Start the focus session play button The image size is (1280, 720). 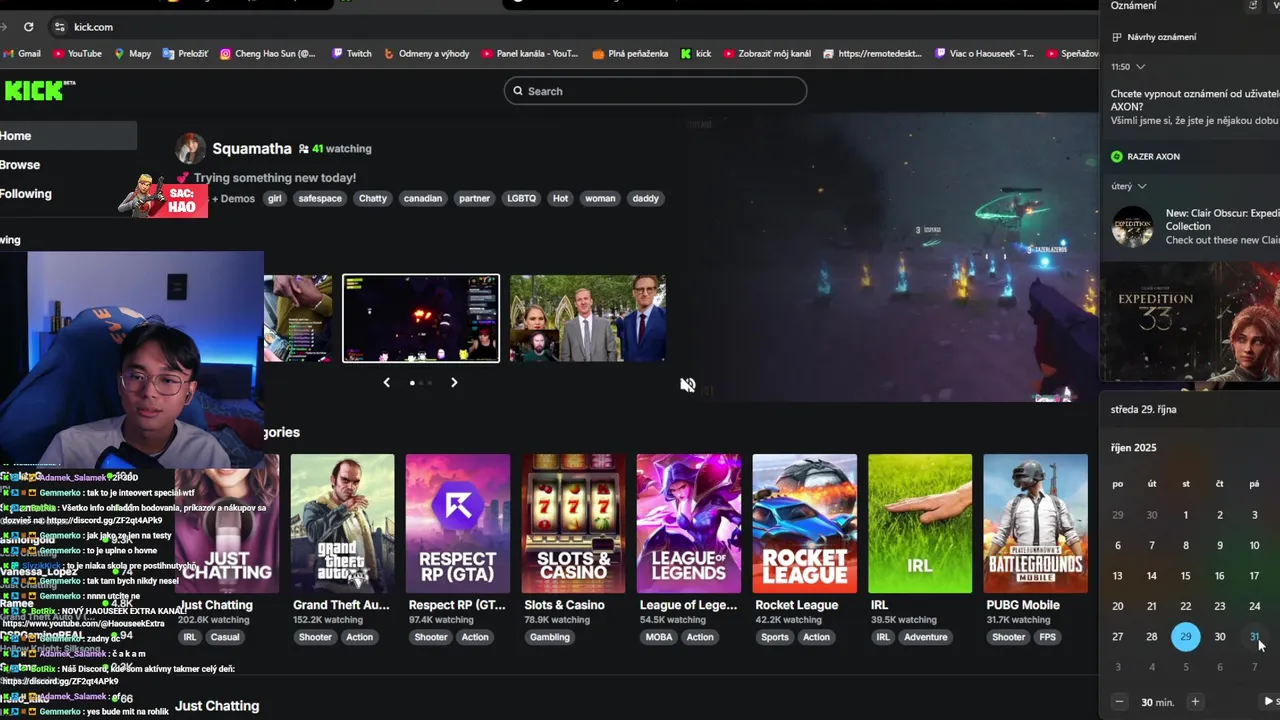click(1270, 702)
